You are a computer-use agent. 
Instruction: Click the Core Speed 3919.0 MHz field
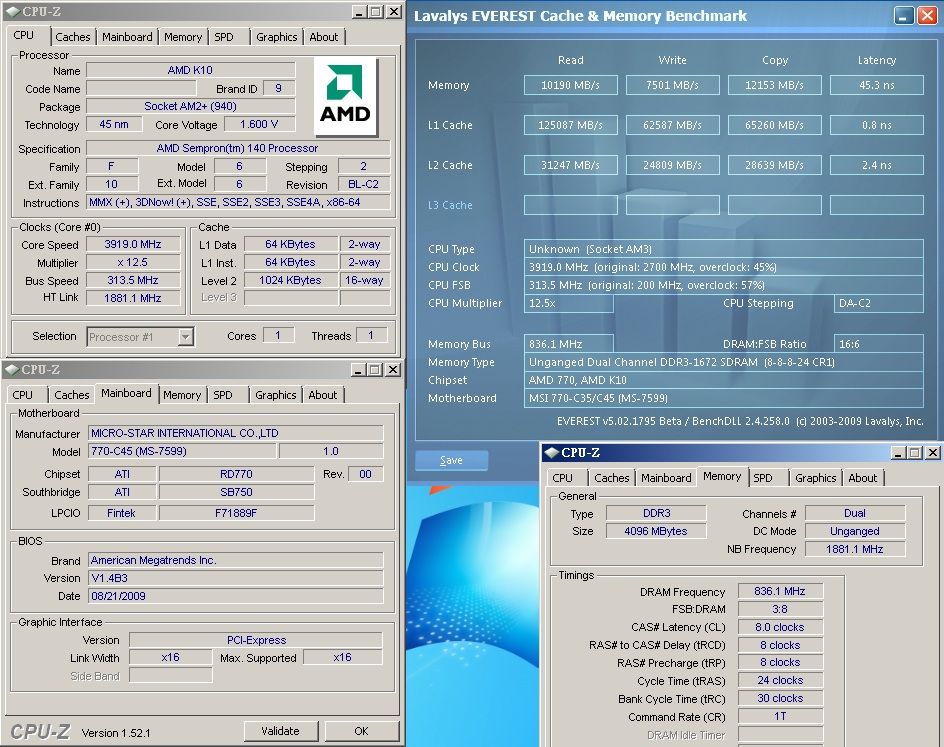pos(133,244)
